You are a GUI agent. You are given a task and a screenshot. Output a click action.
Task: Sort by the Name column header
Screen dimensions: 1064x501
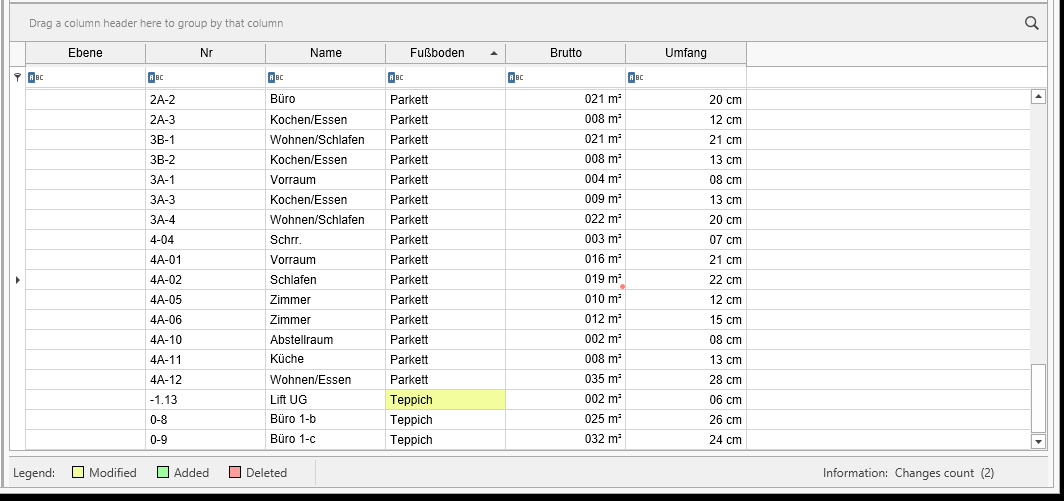tap(326, 53)
